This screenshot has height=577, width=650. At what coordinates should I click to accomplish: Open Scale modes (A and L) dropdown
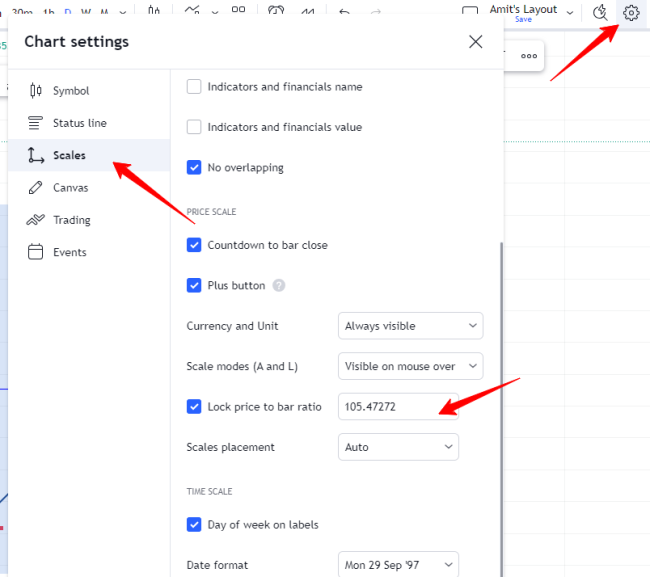[410, 366]
